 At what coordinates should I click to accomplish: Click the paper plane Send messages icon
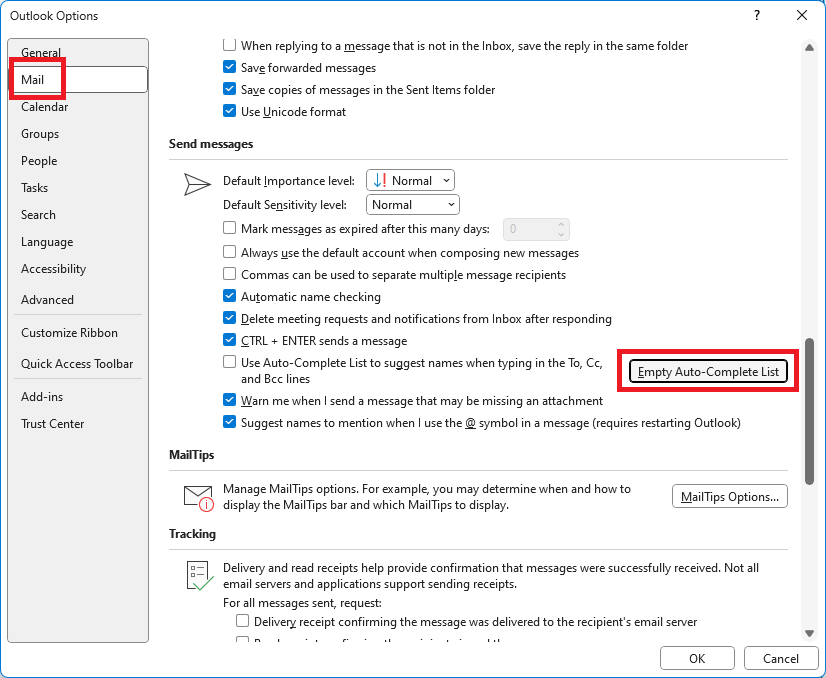(197, 184)
